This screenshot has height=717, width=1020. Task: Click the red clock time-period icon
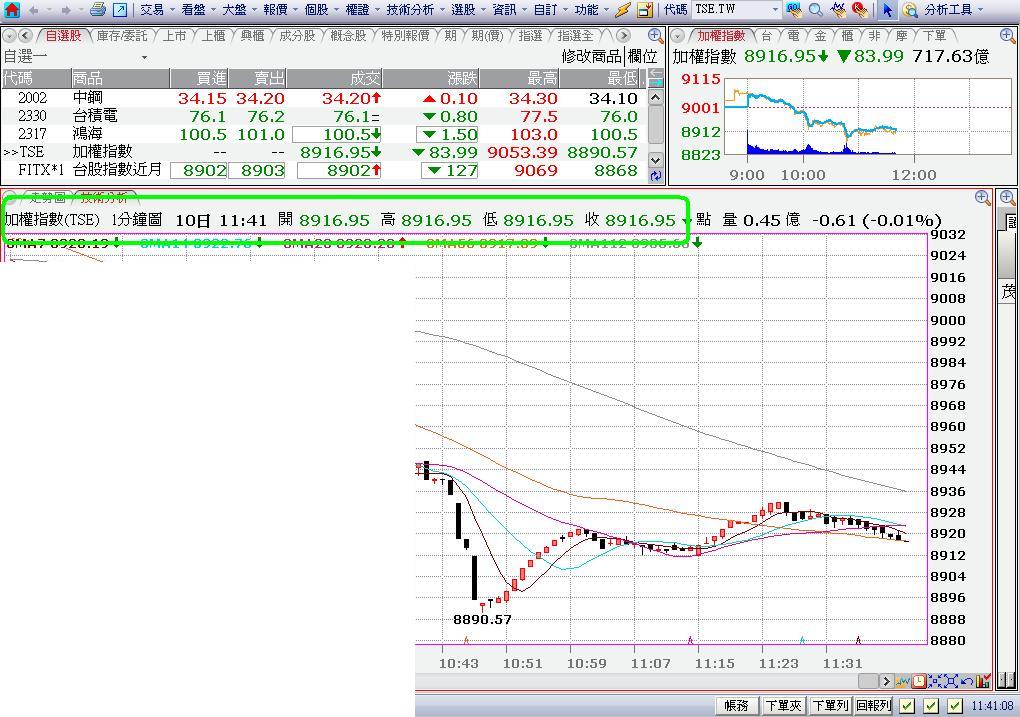click(x=919, y=681)
